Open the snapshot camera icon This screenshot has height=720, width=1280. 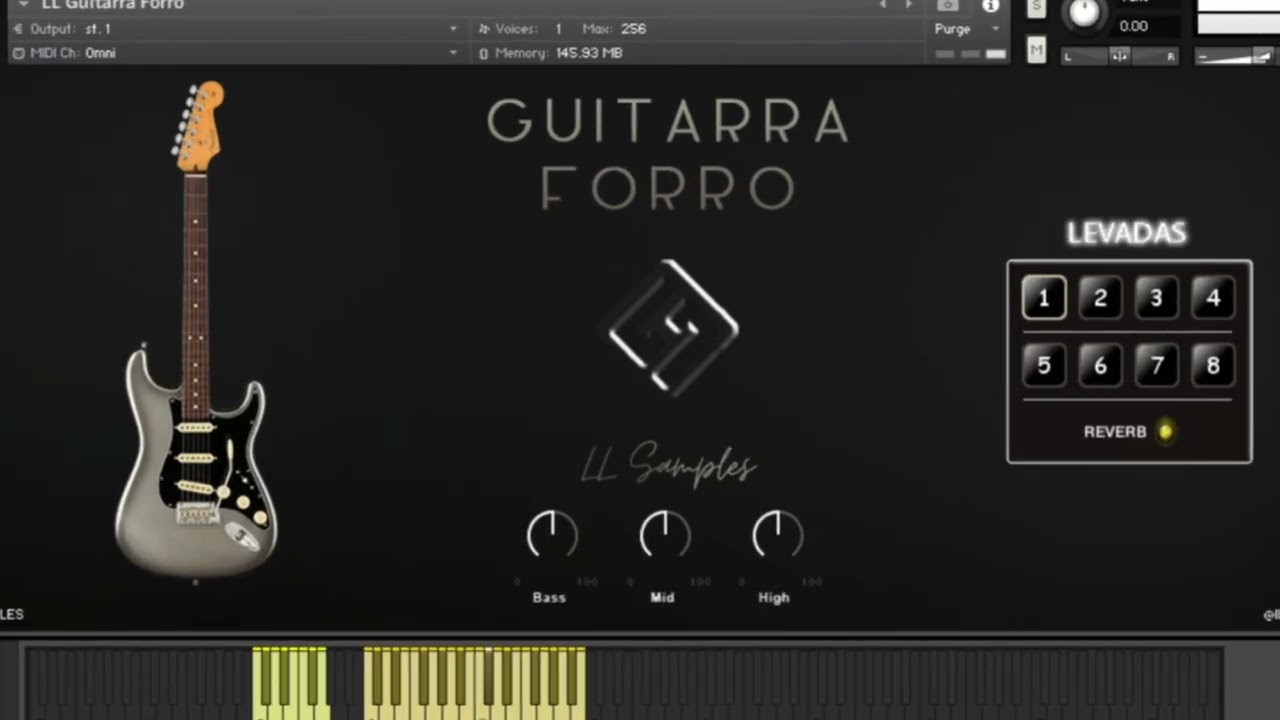pyautogui.click(x=947, y=5)
